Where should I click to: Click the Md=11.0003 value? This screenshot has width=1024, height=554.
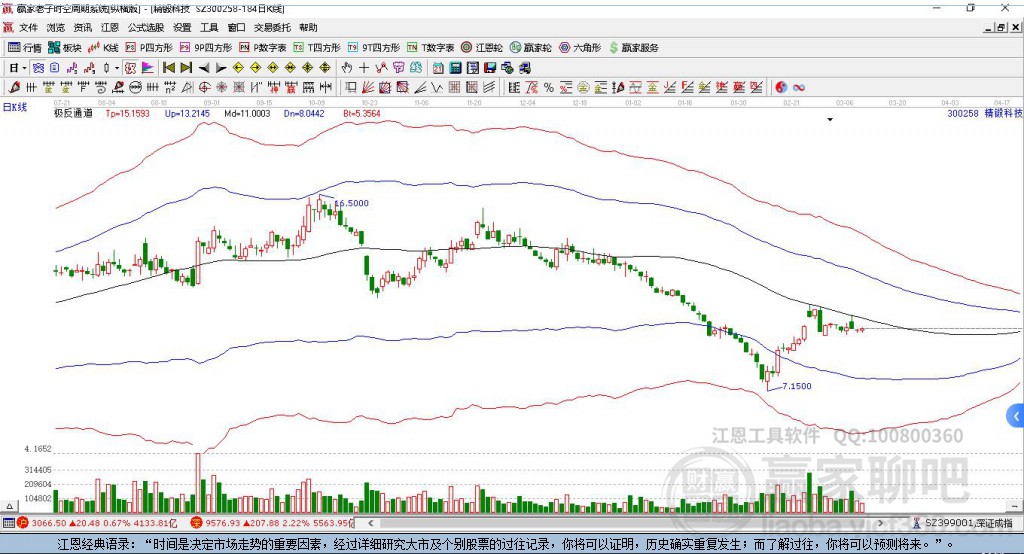pyautogui.click(x=247, y=113)
